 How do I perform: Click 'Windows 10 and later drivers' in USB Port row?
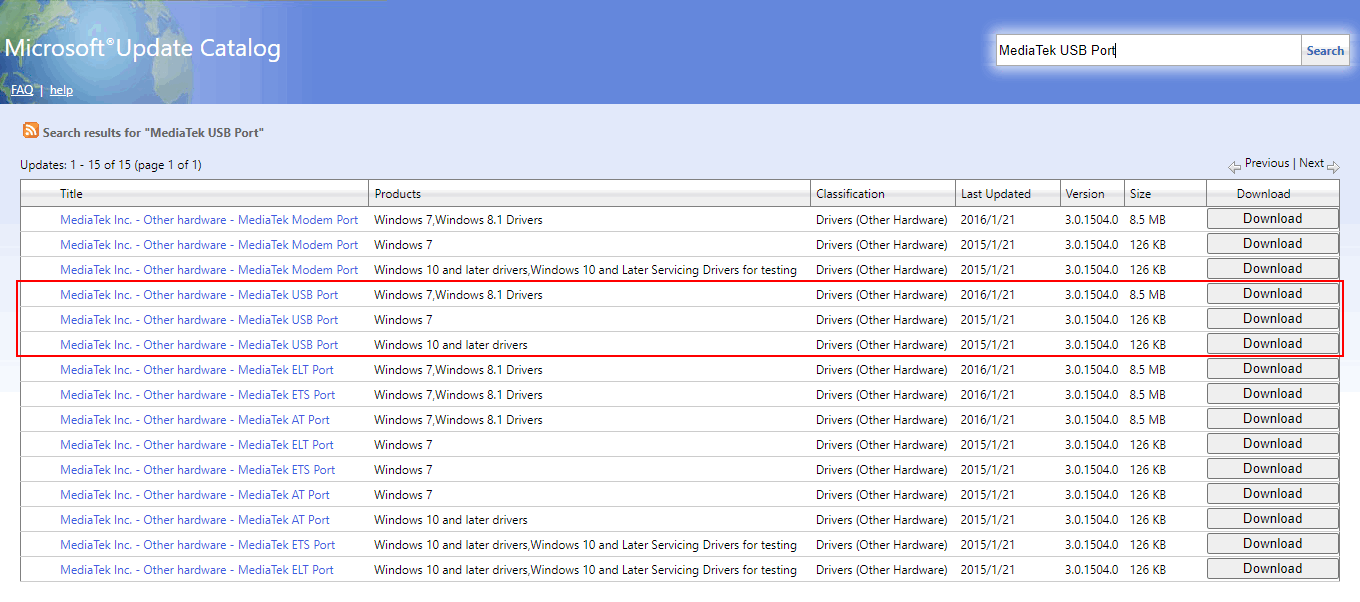451,345
